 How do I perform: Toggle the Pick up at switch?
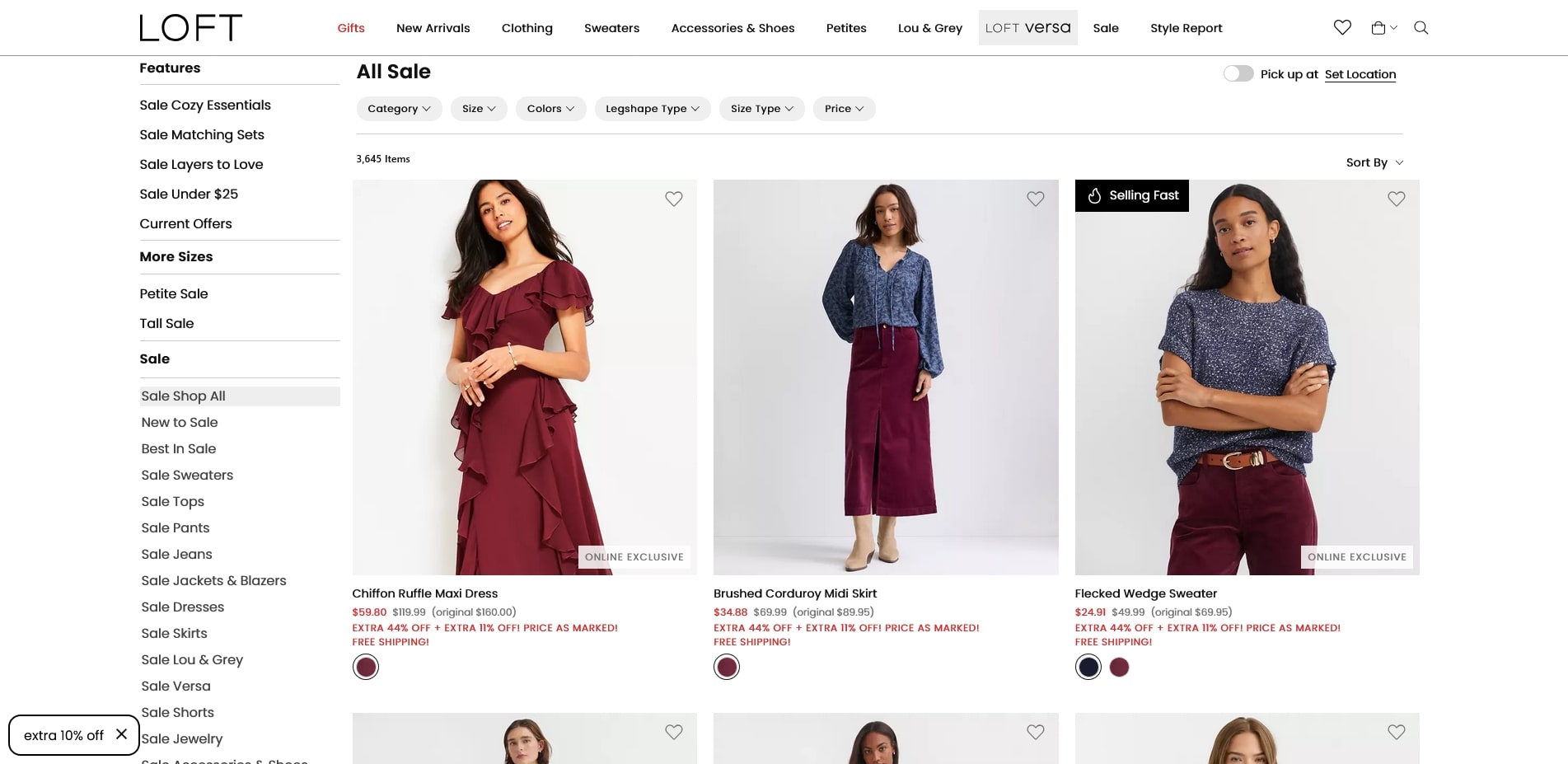coord(1238,74)
